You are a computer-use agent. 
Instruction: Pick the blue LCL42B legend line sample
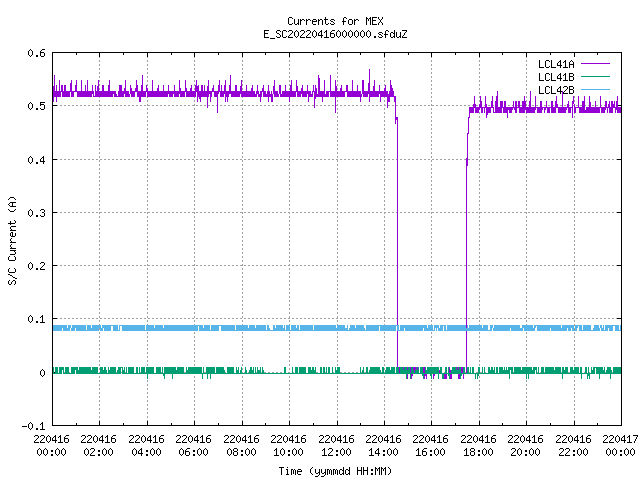[x=595, y=90]
